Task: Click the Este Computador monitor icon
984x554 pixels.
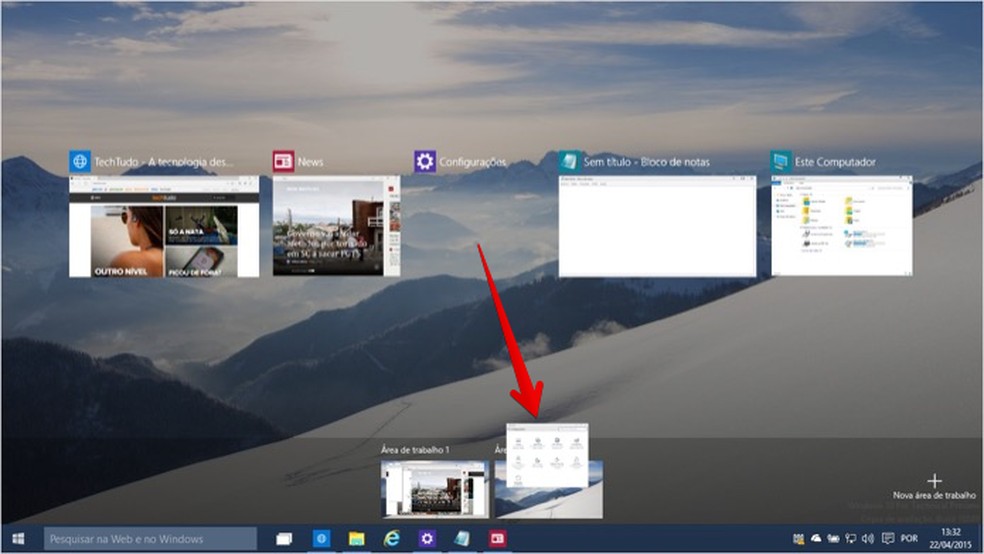Action: click(781, 161)
